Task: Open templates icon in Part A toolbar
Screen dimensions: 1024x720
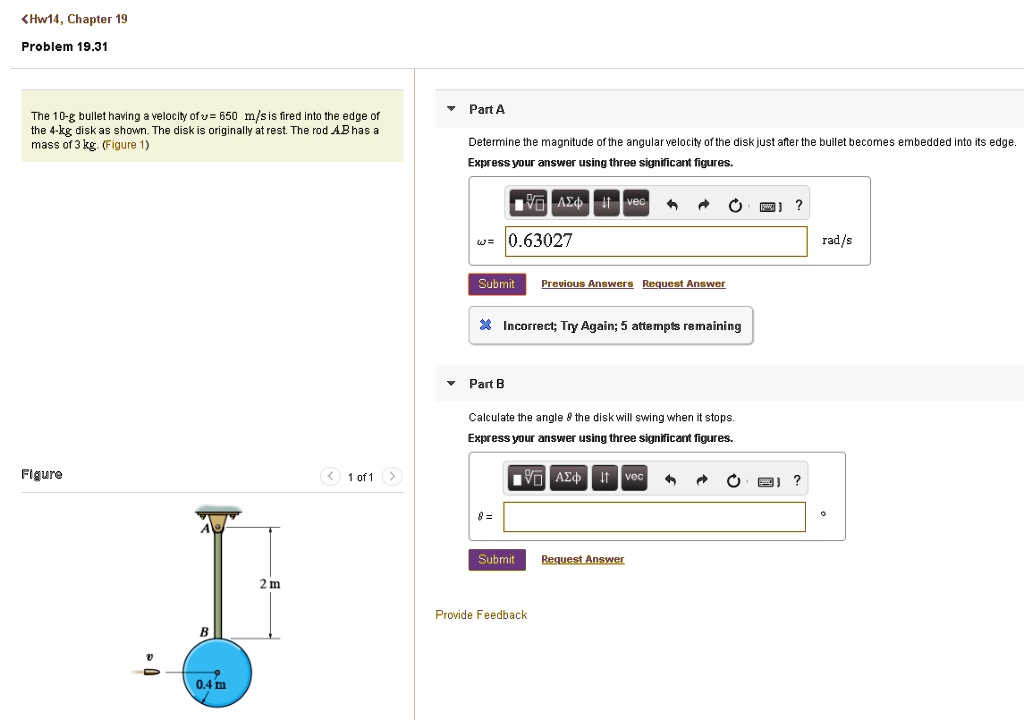Action: click(x=530, y=204)
